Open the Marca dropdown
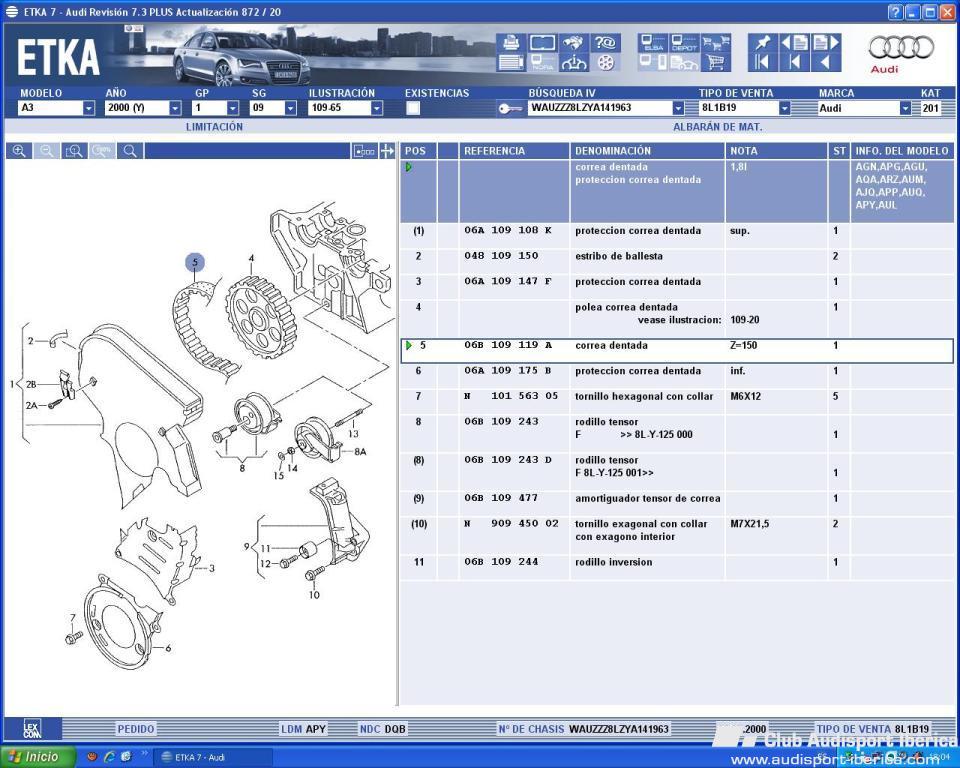The width and height of the screenshot is (960, 768). pos(905,108)
